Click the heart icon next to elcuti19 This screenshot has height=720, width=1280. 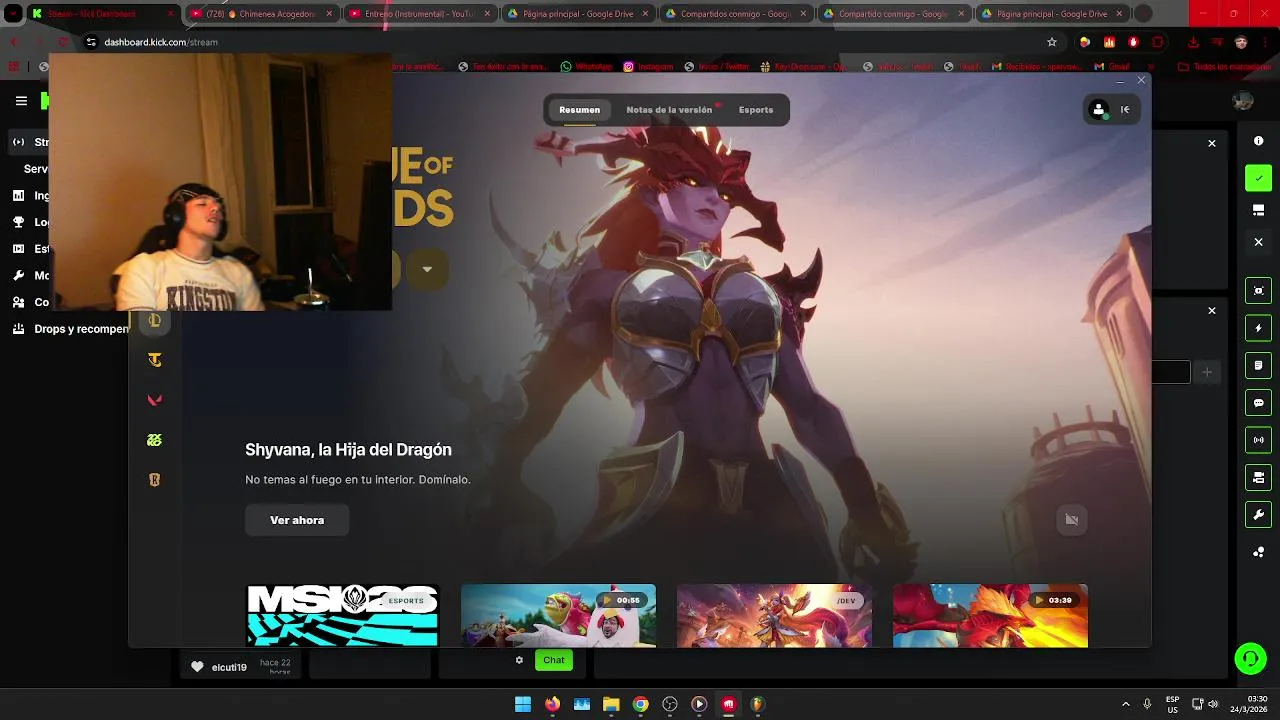[197, 667]
